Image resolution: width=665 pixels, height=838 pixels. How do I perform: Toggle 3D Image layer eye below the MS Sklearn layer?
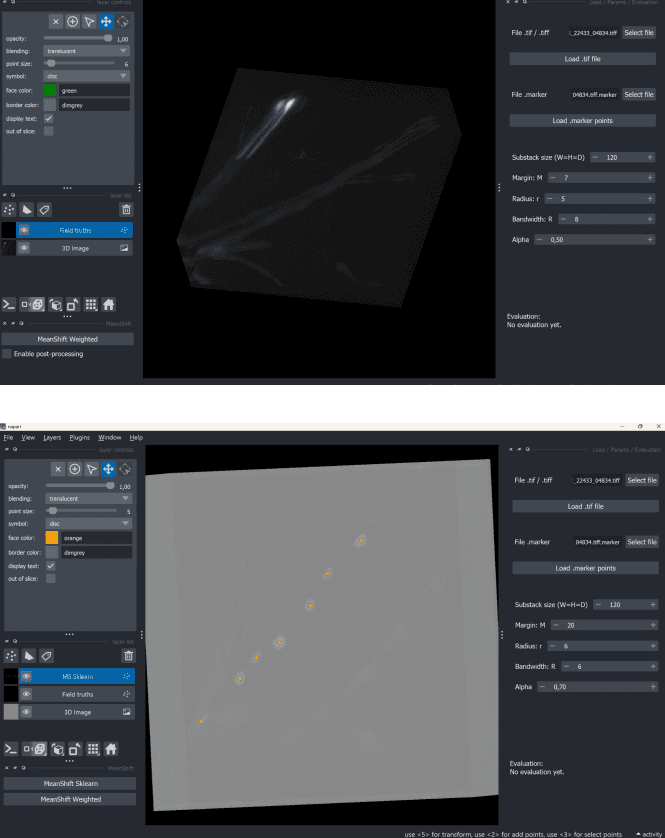tap(26, 711)
